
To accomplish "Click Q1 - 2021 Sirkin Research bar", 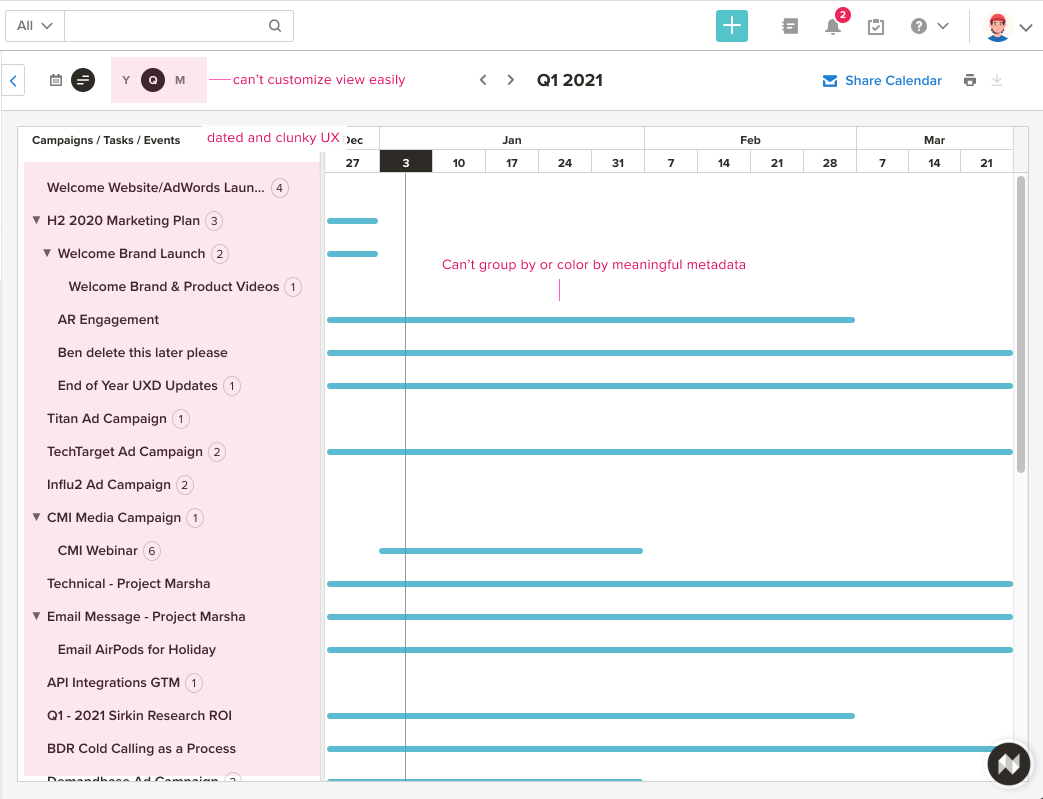I will (x=591, y=716).
